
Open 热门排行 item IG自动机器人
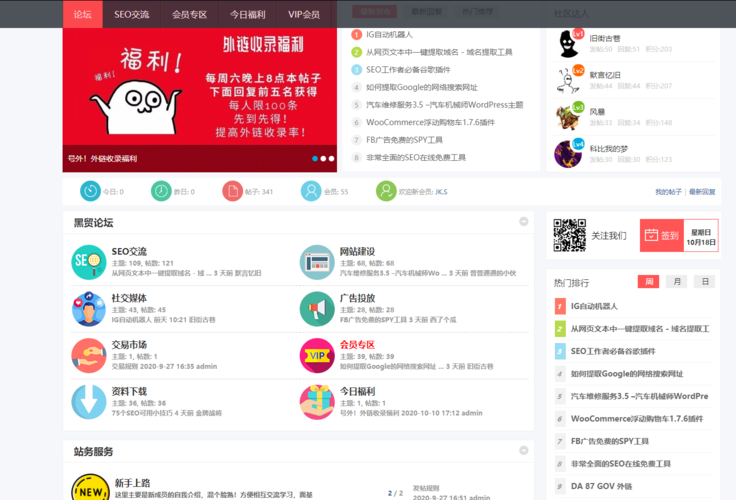594,306
